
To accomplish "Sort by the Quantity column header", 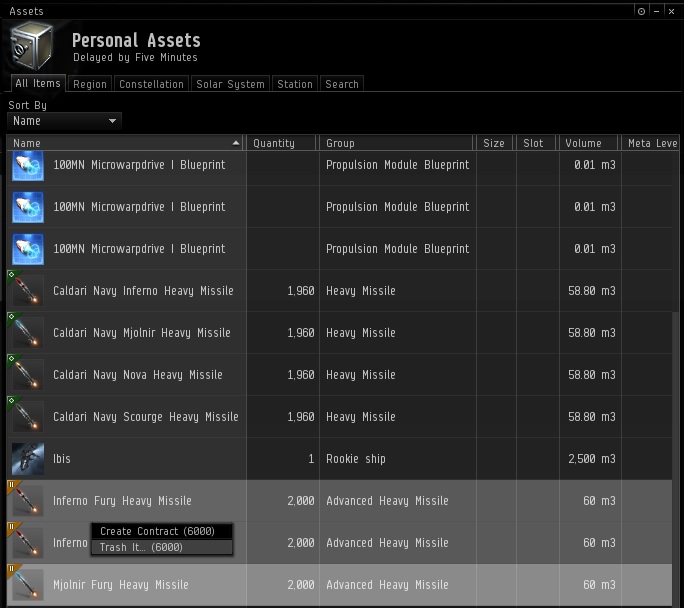I will (x=281, y=143).
